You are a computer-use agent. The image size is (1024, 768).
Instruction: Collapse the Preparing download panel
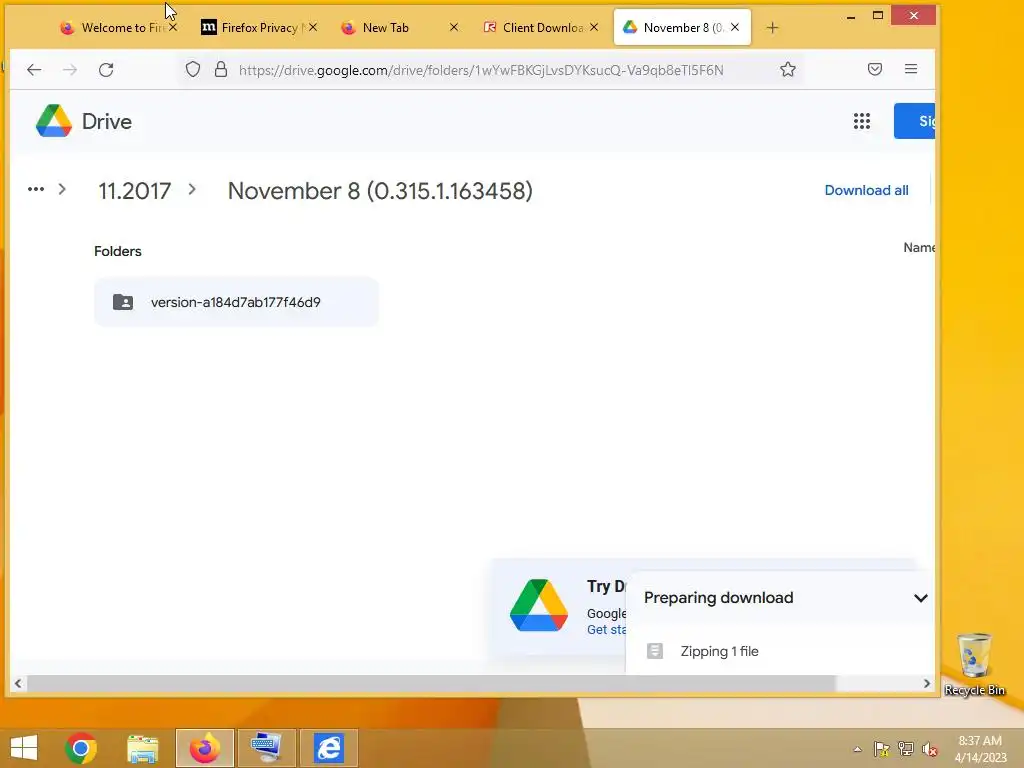(920, 598)
